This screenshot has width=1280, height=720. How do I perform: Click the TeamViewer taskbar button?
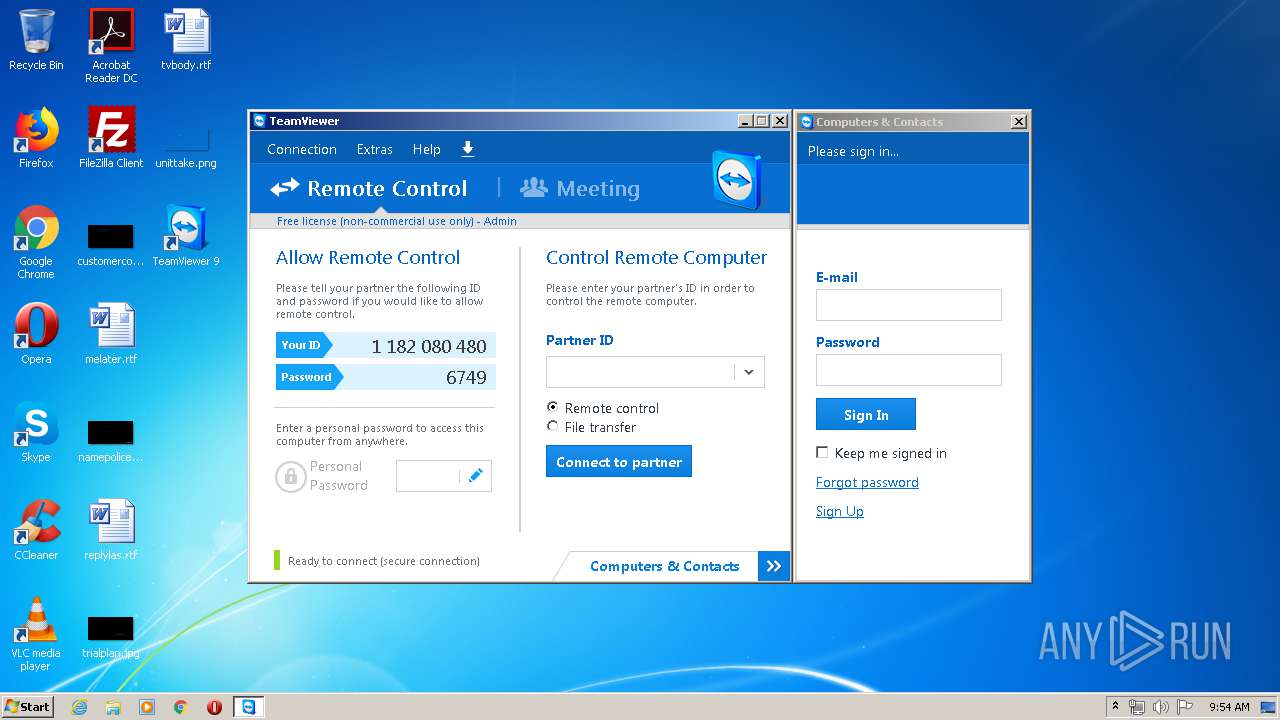click(248, 707)
